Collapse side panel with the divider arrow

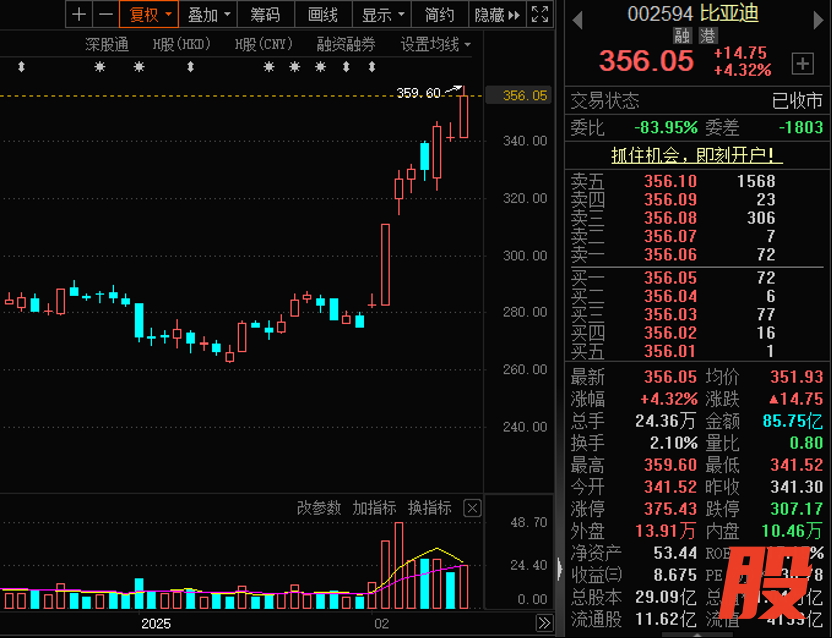[x=559, y=566]
